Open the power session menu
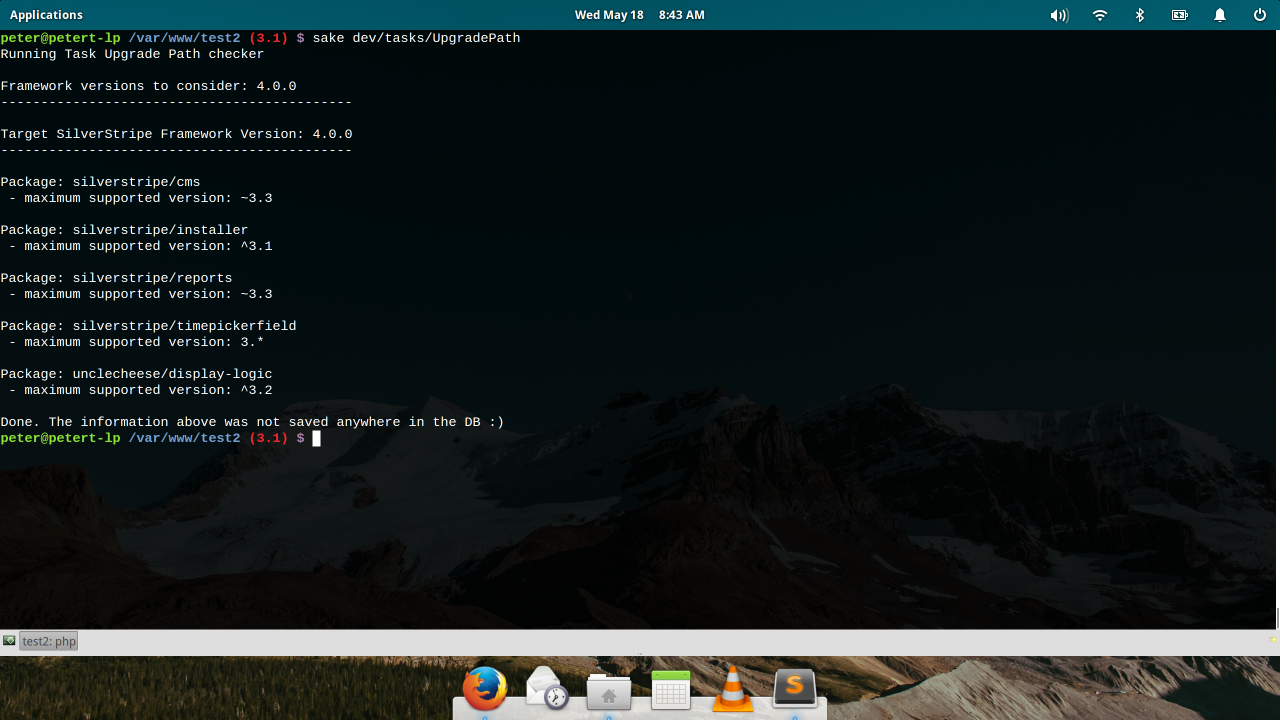Image resolution: width=1280 pixels, height=720 pixels. (1257, 15)
